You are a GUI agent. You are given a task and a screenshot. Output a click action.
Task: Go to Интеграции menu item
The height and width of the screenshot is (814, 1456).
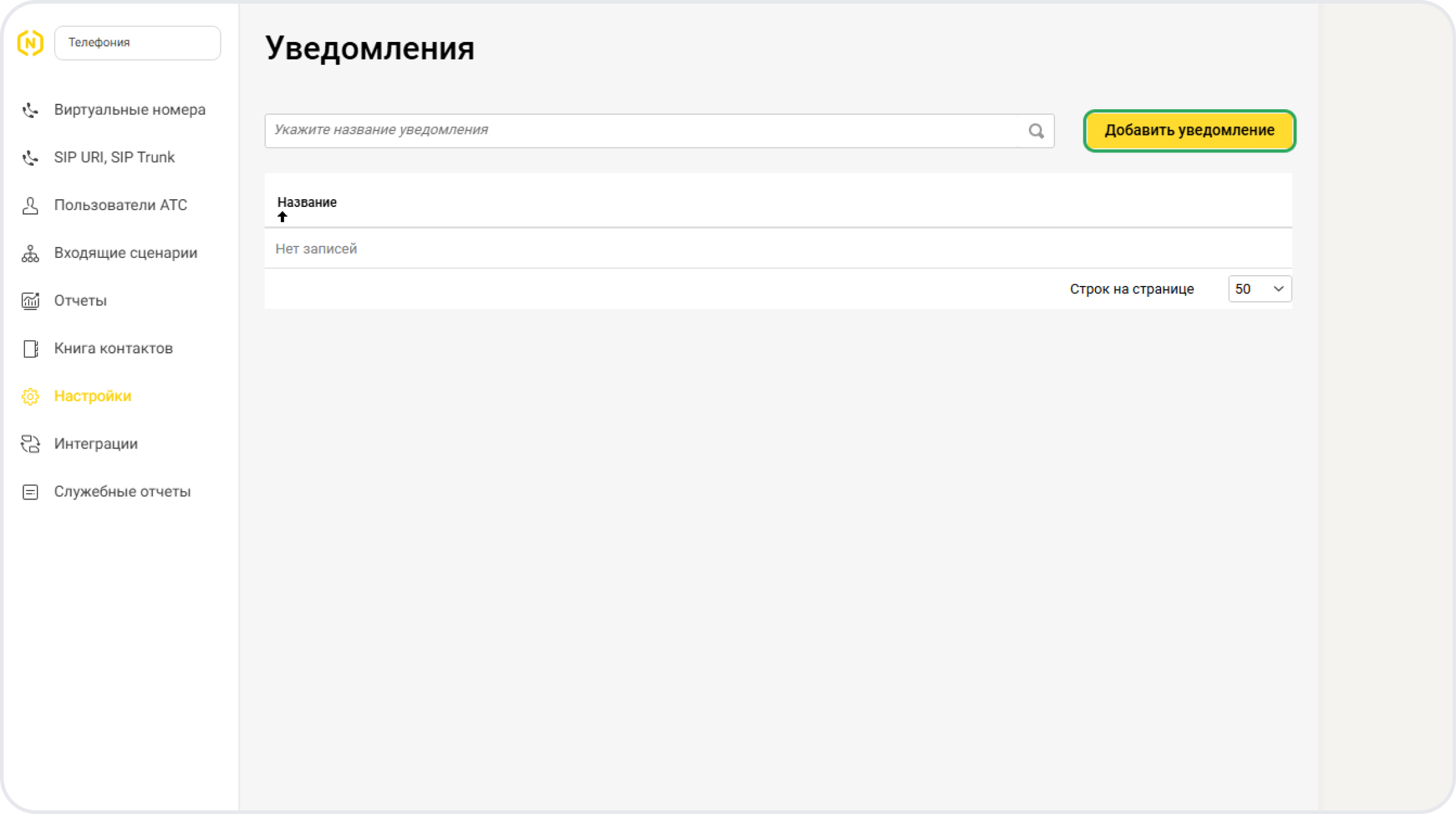click(96, 444)
